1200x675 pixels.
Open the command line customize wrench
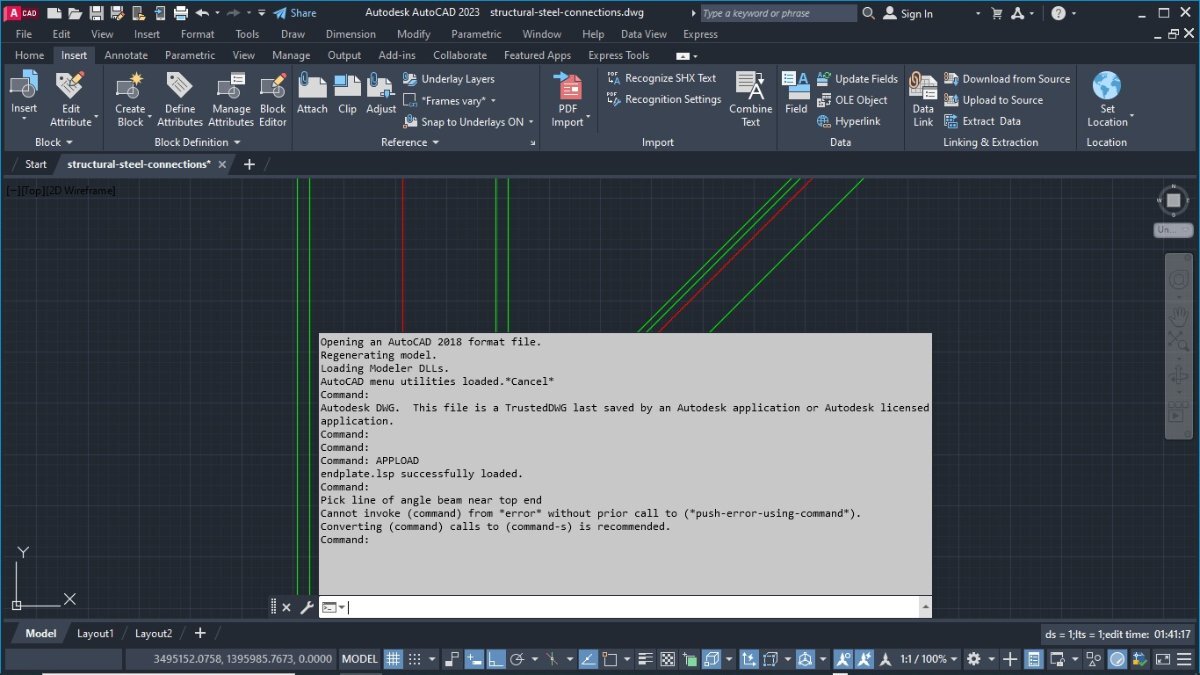coord(306,607)
